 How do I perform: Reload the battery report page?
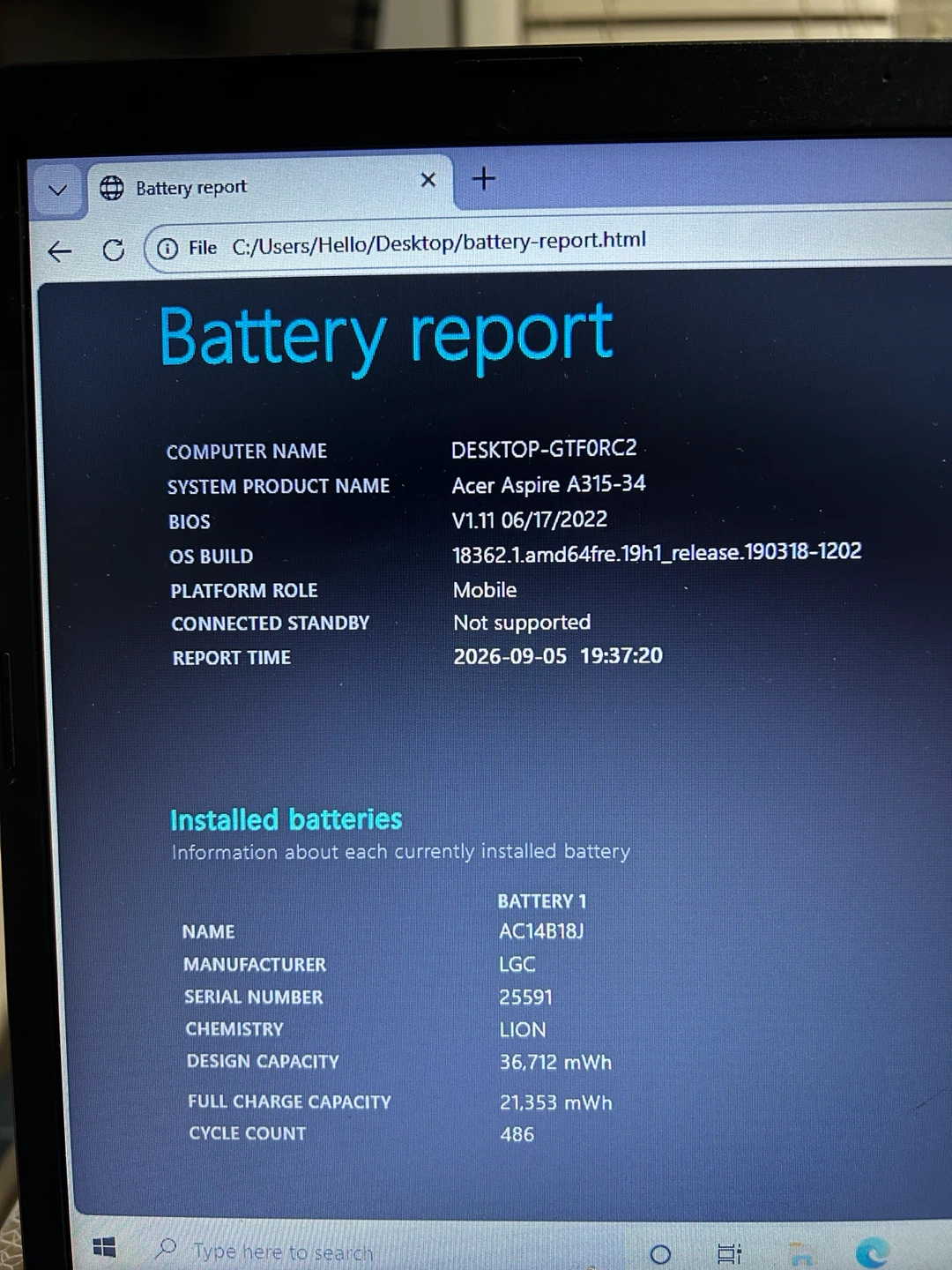pos(113,250)
